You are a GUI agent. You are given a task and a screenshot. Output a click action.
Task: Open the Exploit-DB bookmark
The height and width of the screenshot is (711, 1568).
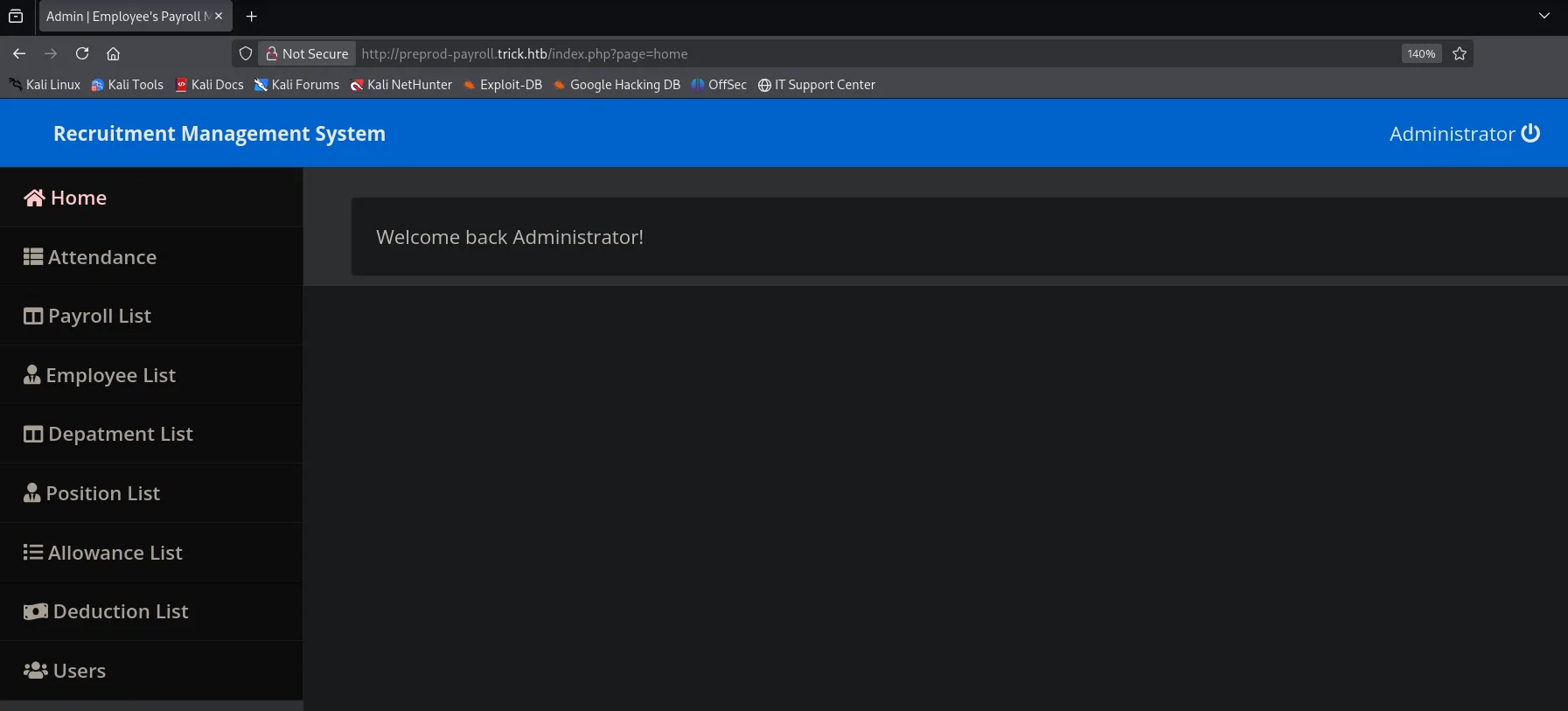click(x=503, y=85)
